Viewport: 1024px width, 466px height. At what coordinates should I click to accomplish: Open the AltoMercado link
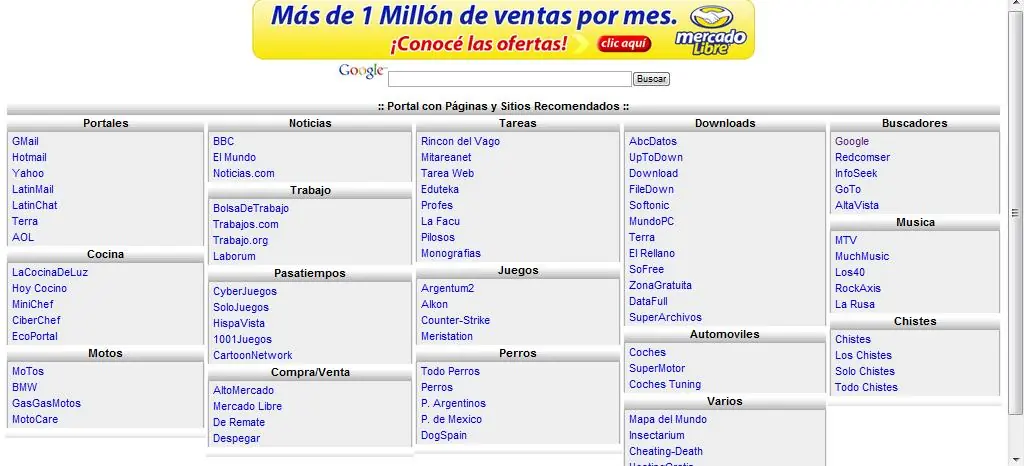[244, 390]
